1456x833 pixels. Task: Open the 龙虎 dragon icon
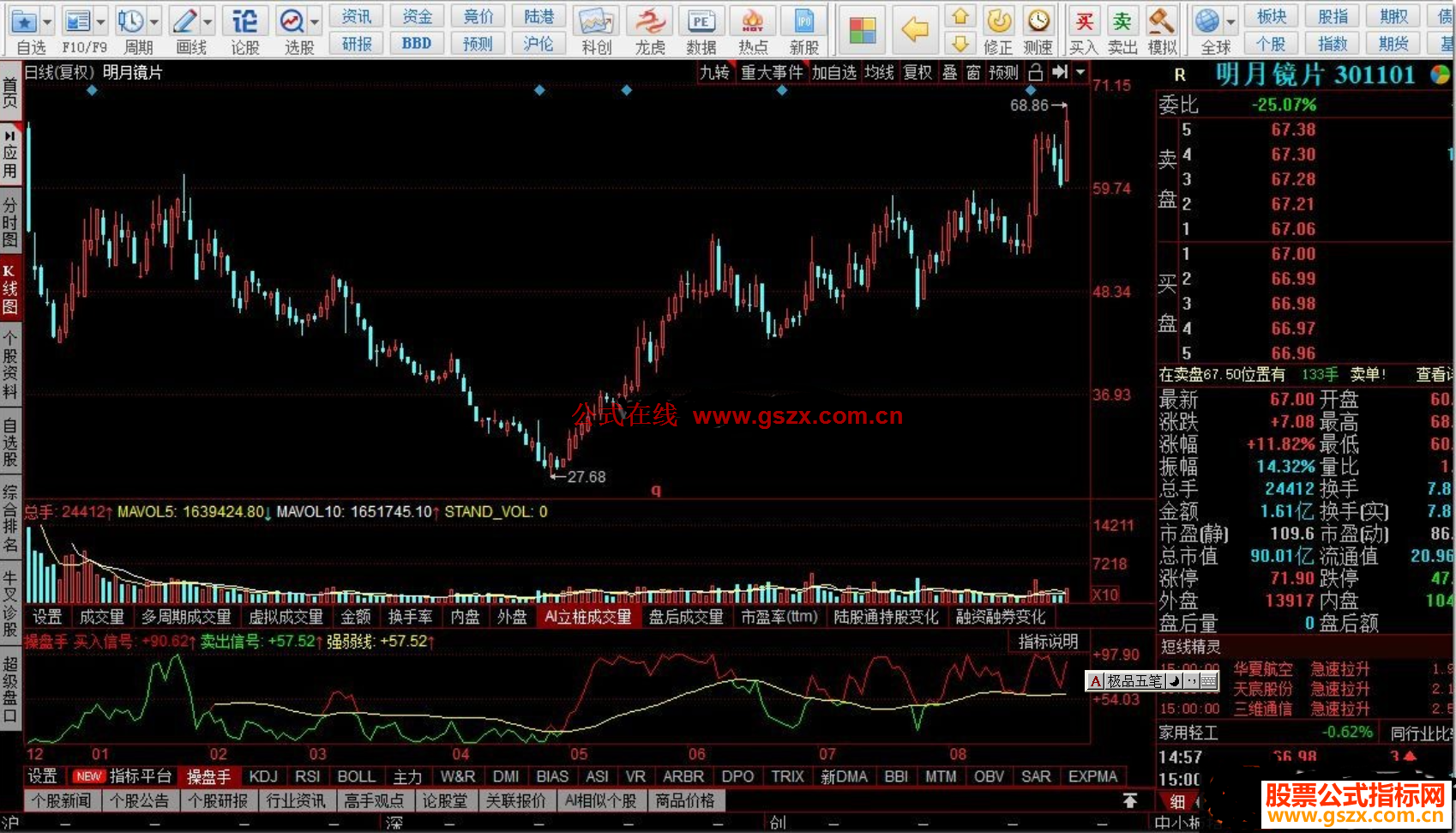coord(649,21)
